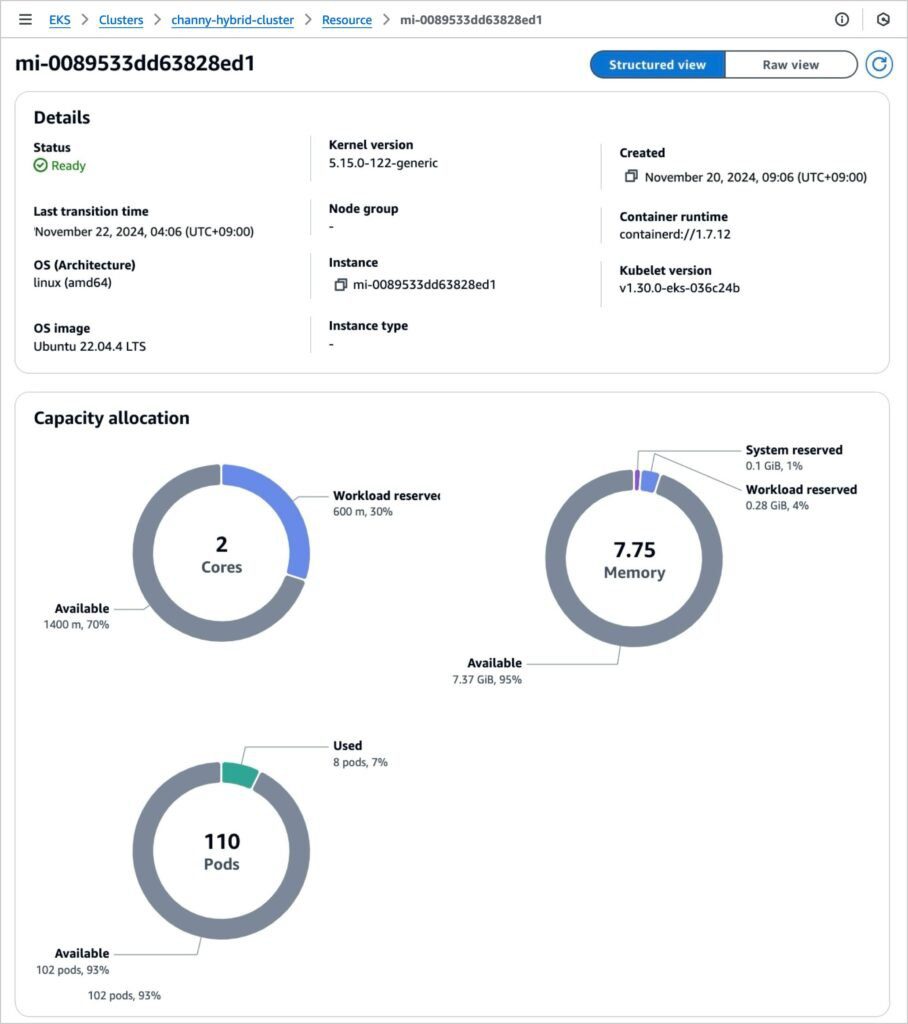Image resolution: width=908 pixels, height=1024 pixels.
Task: Click the hexagon settings icon top right
Action: 883,20
